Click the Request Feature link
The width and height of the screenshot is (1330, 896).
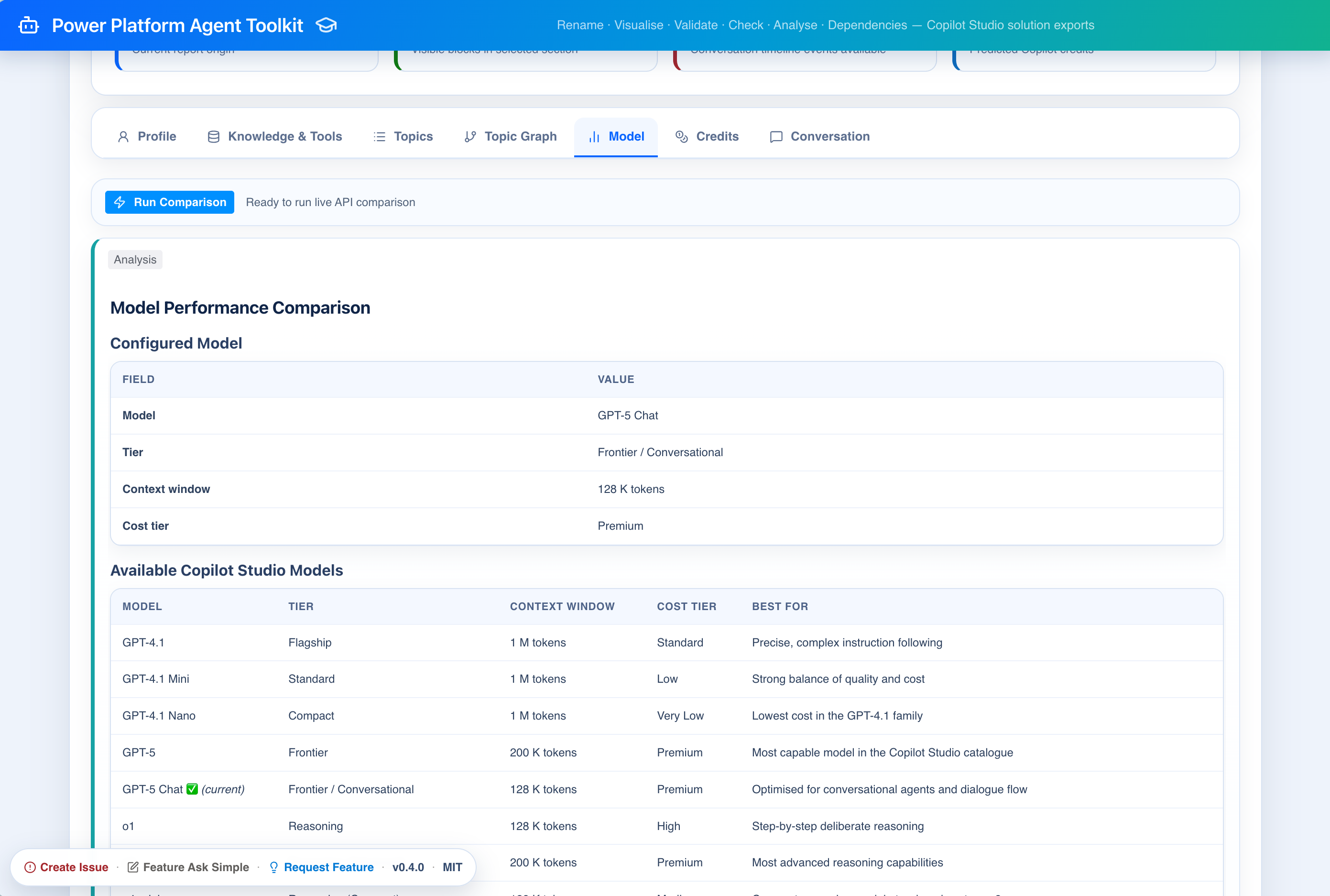328,867
